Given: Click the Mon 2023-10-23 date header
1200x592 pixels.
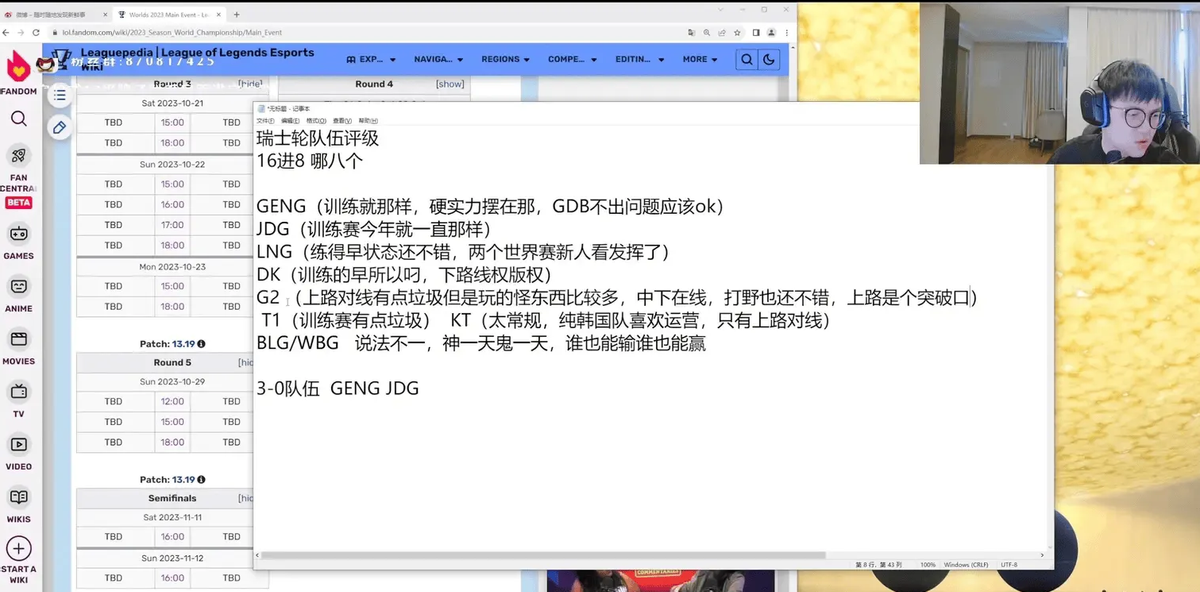Looking at the screenshot, I should (x=172, y=266).
